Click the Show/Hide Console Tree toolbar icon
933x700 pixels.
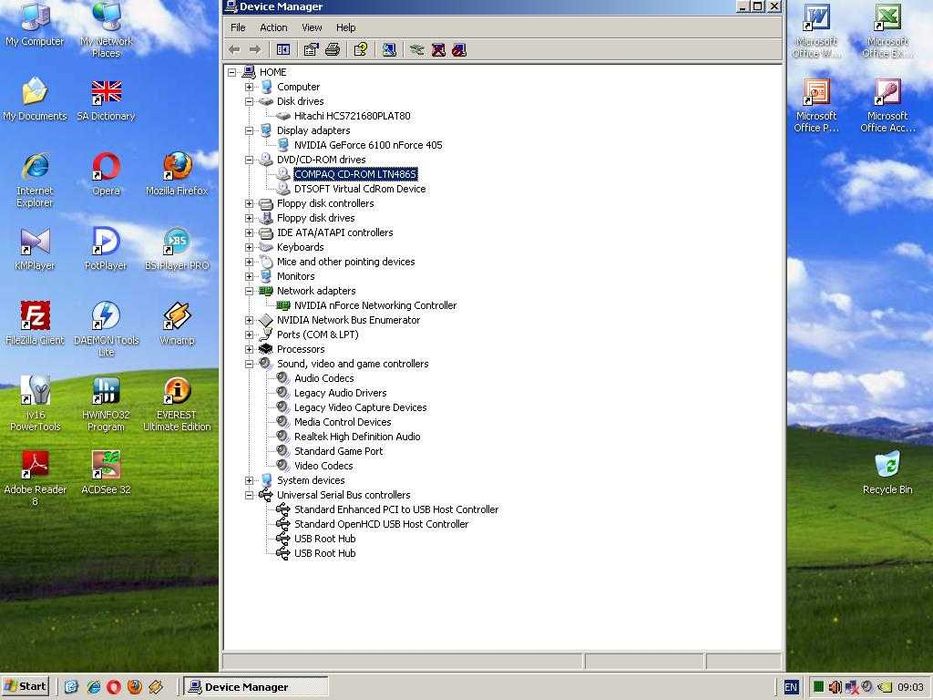click(283, 50)
